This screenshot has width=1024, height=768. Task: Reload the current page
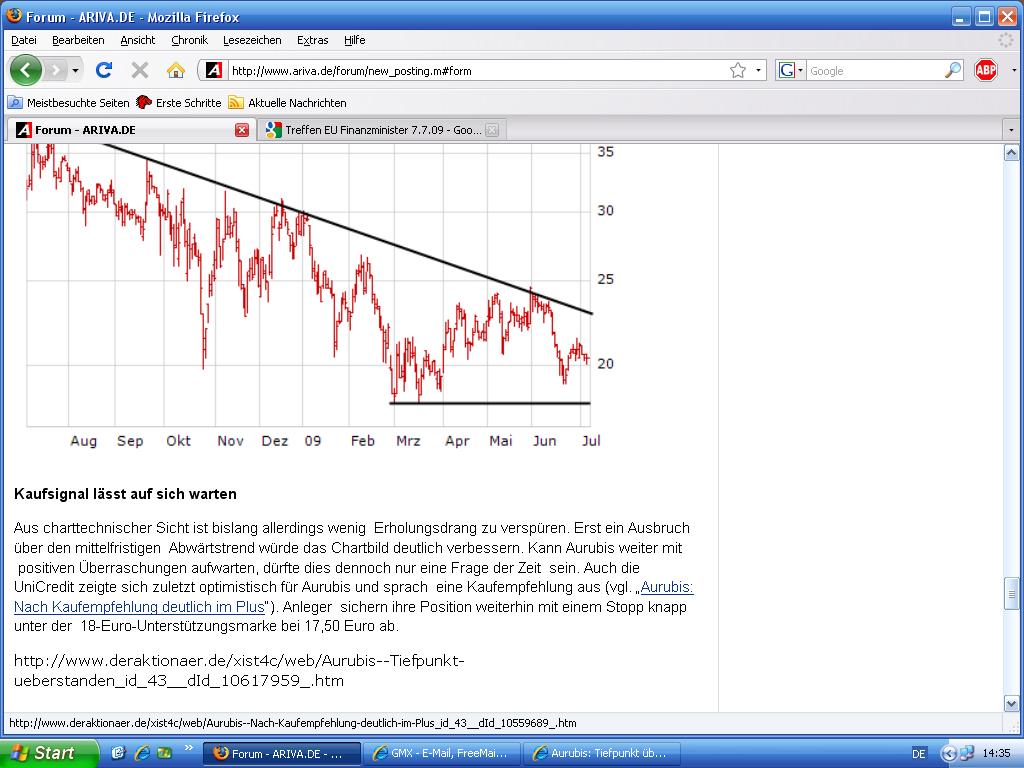[x=103, y=70]
